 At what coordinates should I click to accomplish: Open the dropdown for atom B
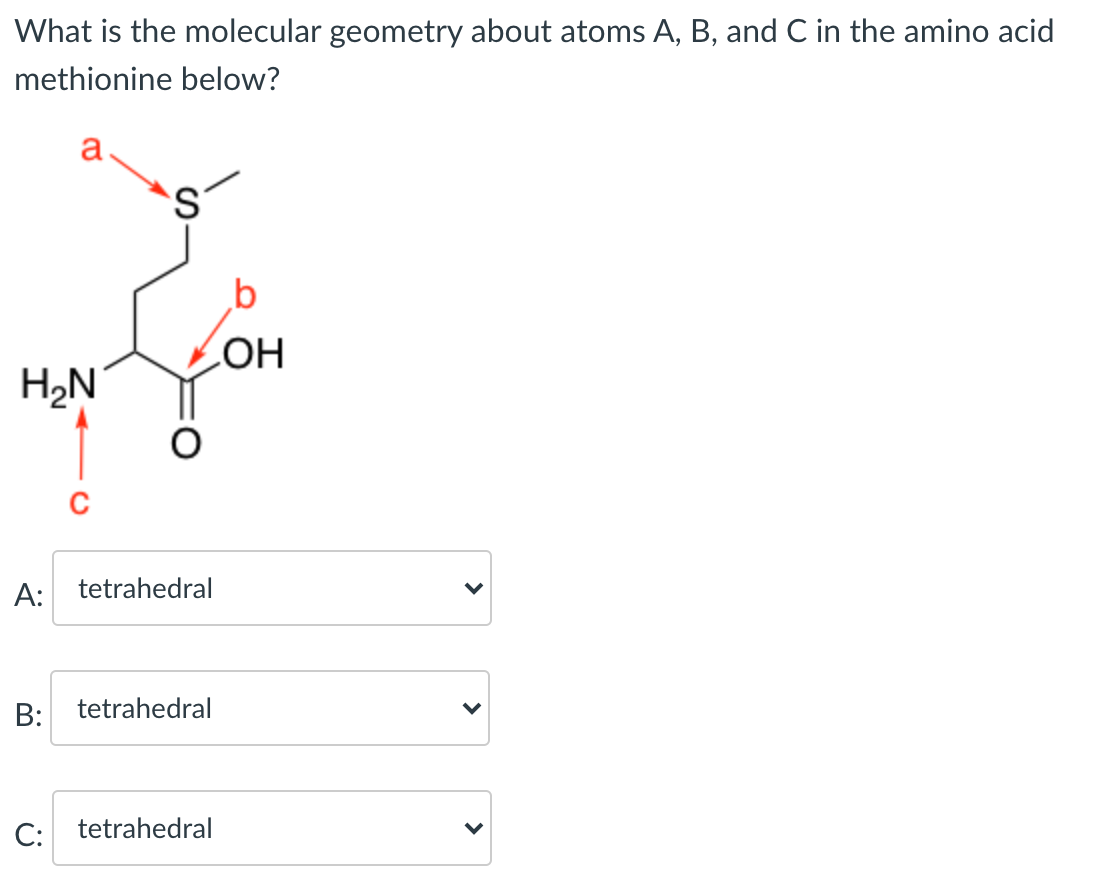coord(270,708)
